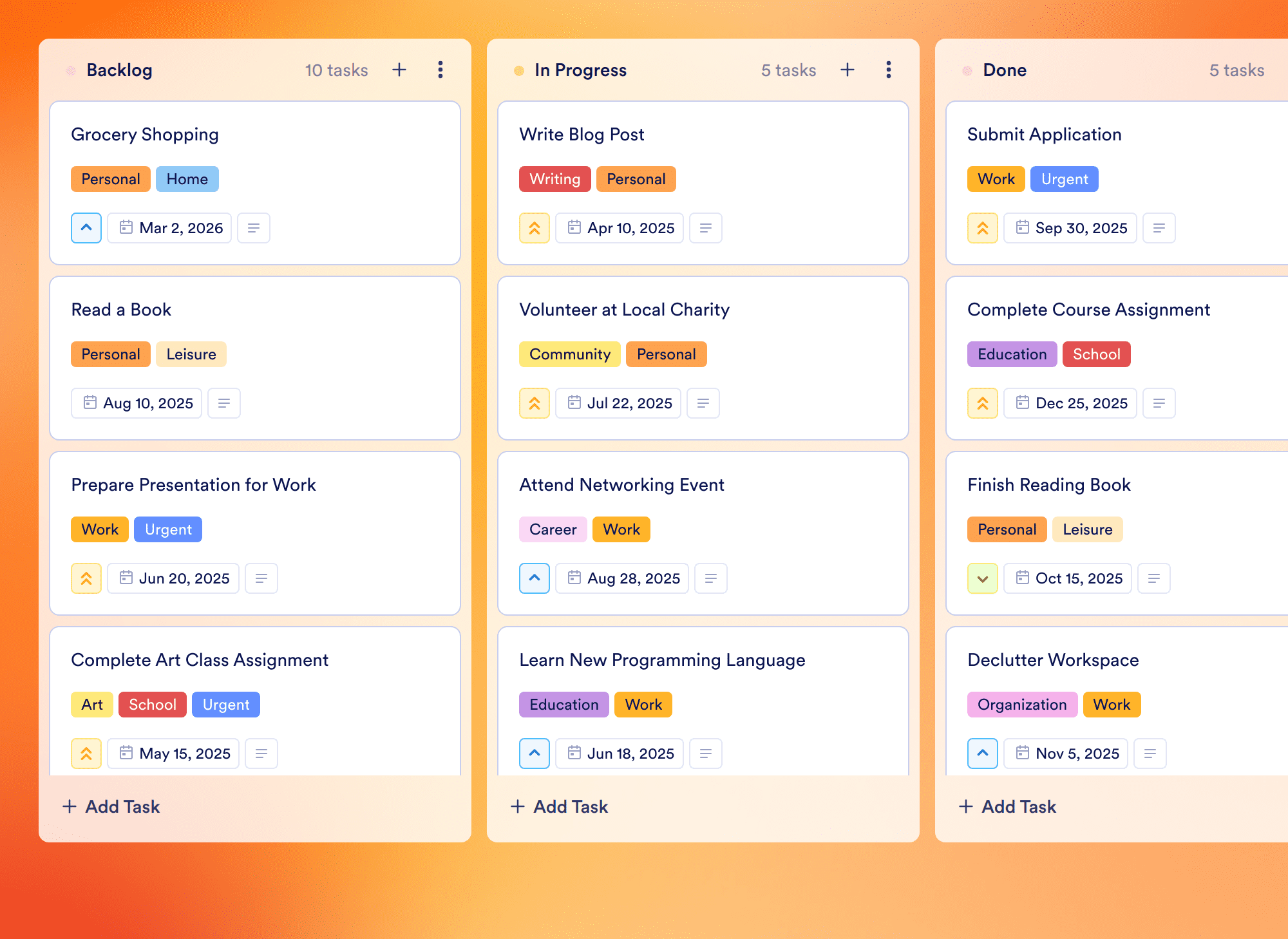Image resolution: width=1288 pixels, height=939 pixels.
Task: Click description icon on Declutter Workspace card
Action: (x=1150, y=754)
